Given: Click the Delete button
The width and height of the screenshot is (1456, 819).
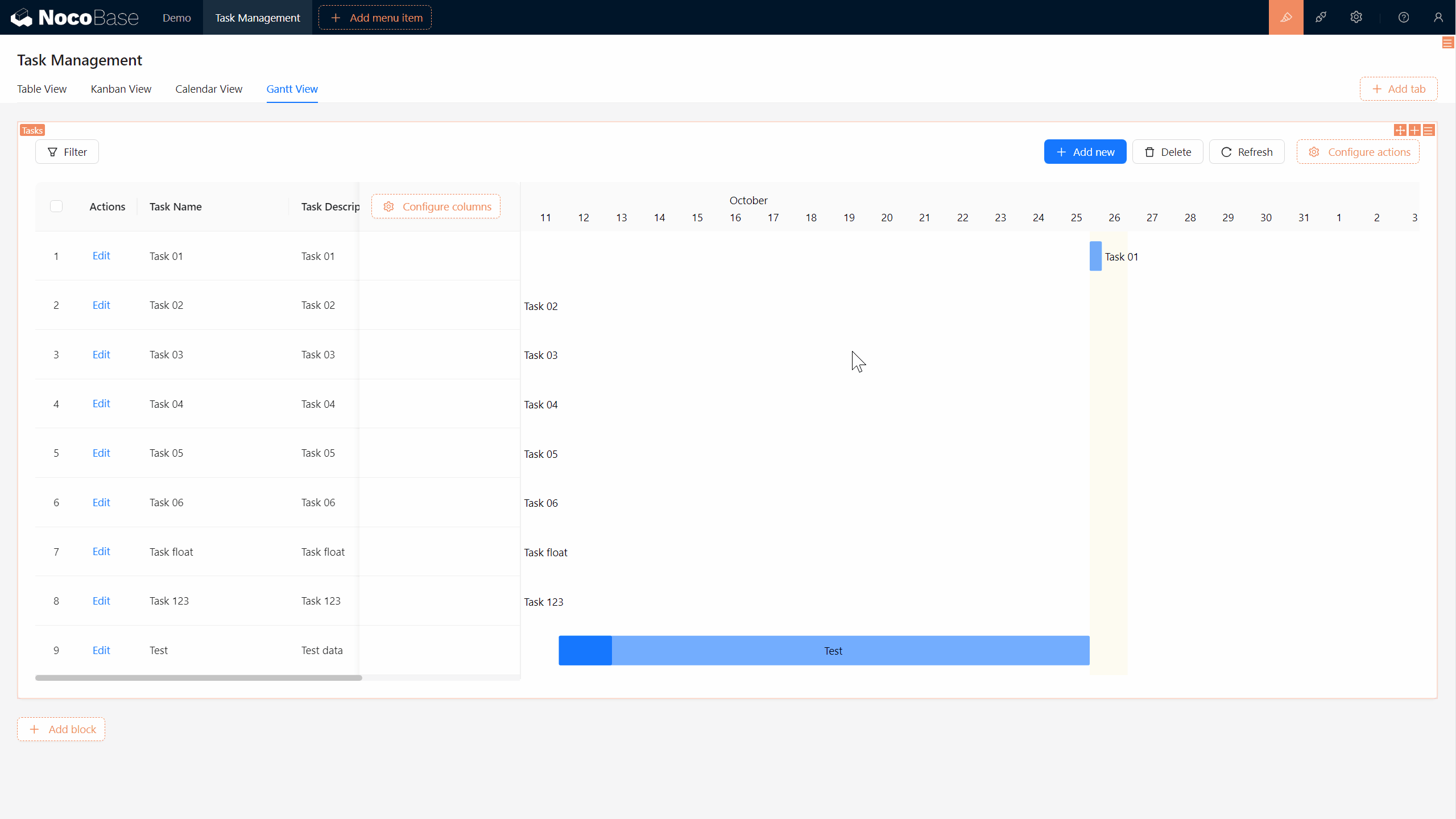Looking at the screenshot, I should tap(1168, 152).
